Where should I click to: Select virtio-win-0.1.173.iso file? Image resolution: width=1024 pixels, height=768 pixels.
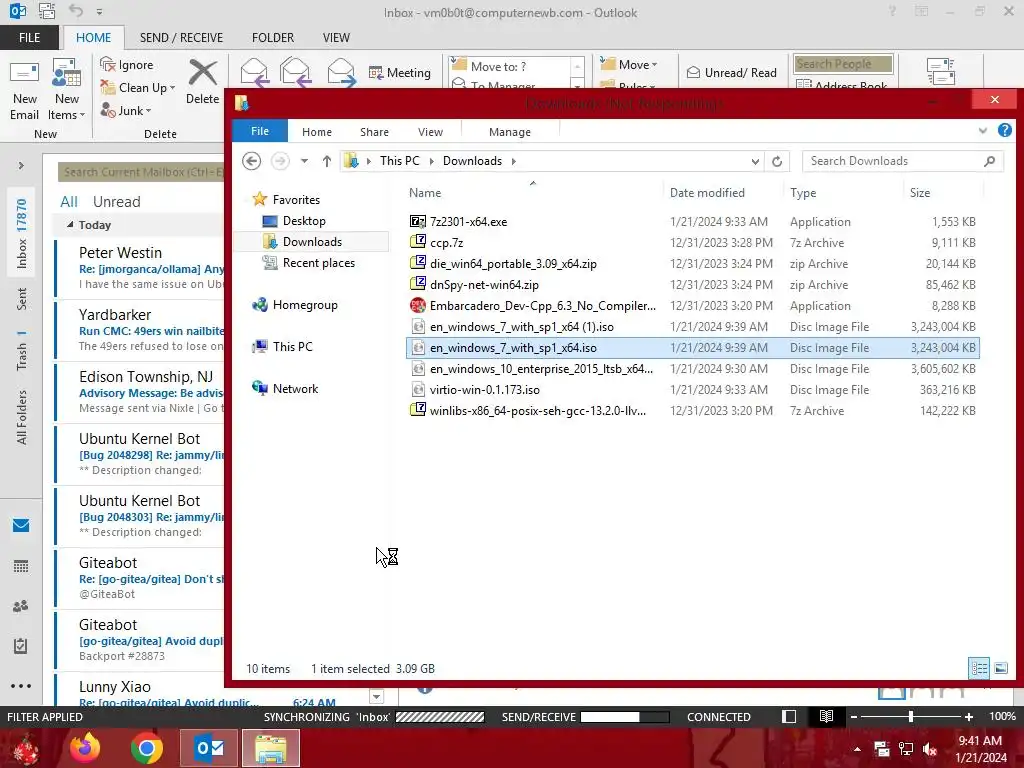[x=485, y=390]
